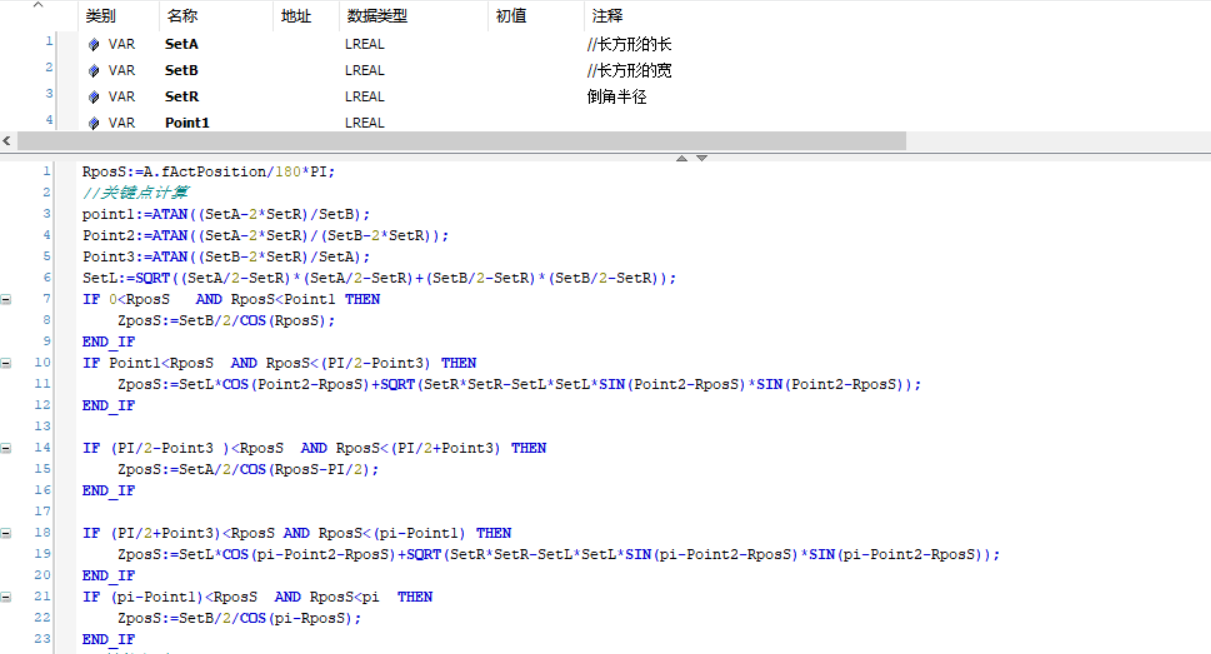Select declaration row number 1
This screenshot has height=654, width=1211.
49,41
